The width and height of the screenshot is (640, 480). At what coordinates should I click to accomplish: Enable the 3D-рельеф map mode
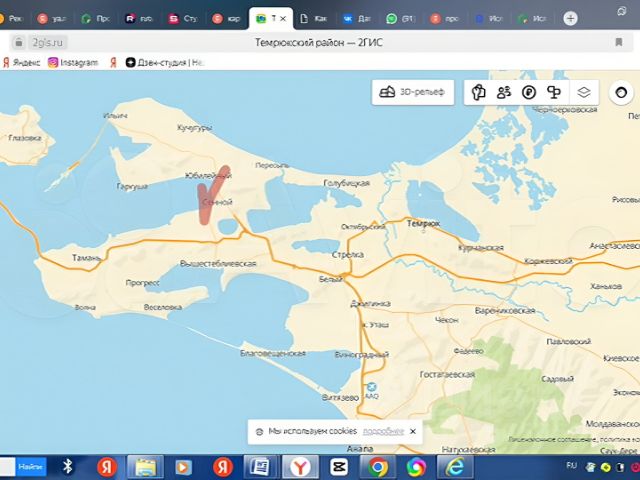coord(413,92)
